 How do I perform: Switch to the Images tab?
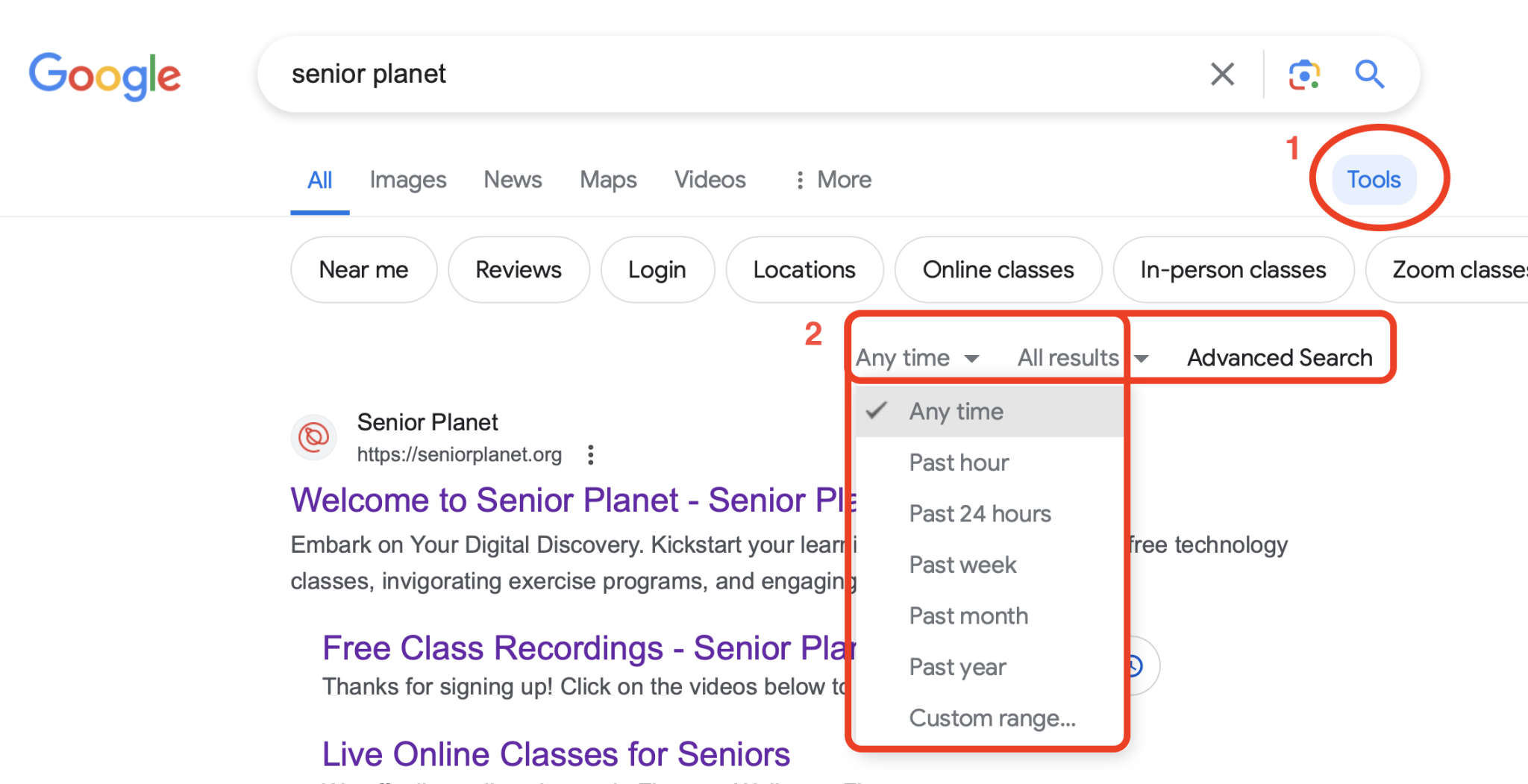407,180
